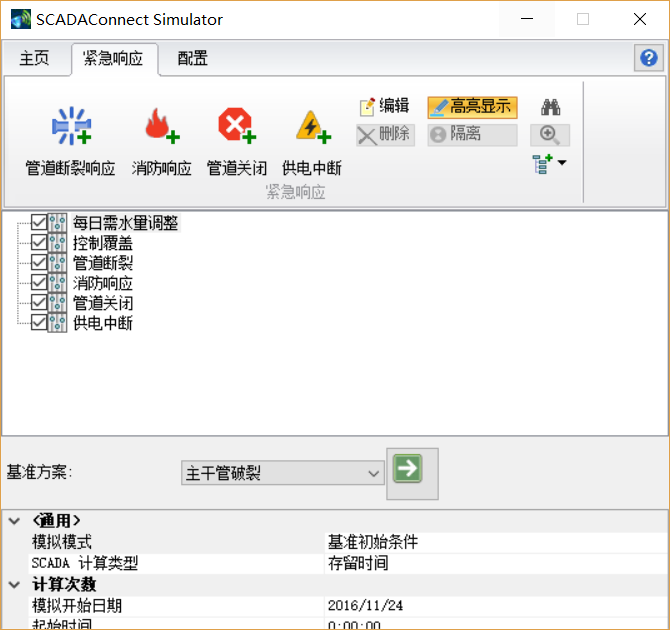The width and height of the screenshot is (670, 630).
Task: Toggle 管道关闭 checkbox in tree
Action: [x=39, y=303]
